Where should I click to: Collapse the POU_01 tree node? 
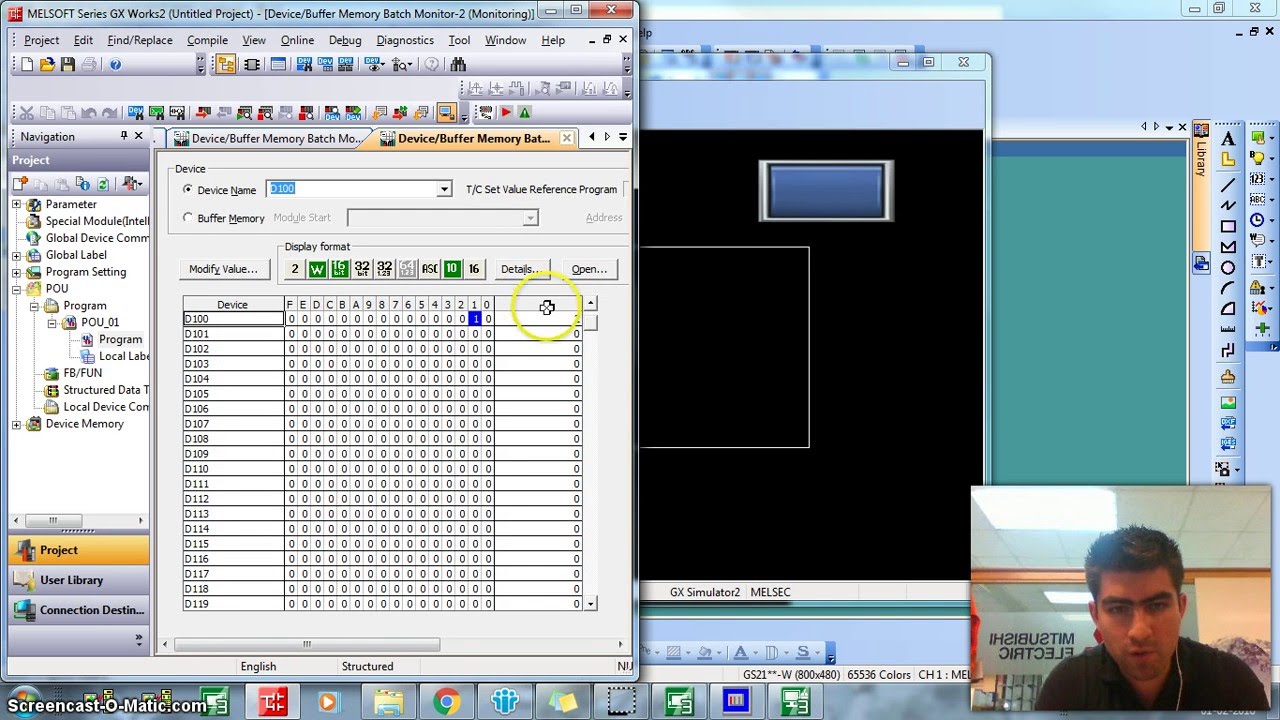tap(53, 323)
